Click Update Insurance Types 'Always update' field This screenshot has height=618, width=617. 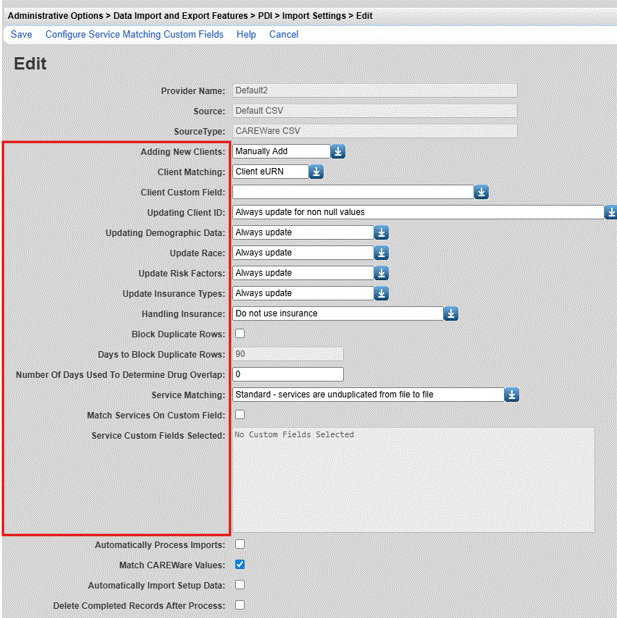coord(303,293)
